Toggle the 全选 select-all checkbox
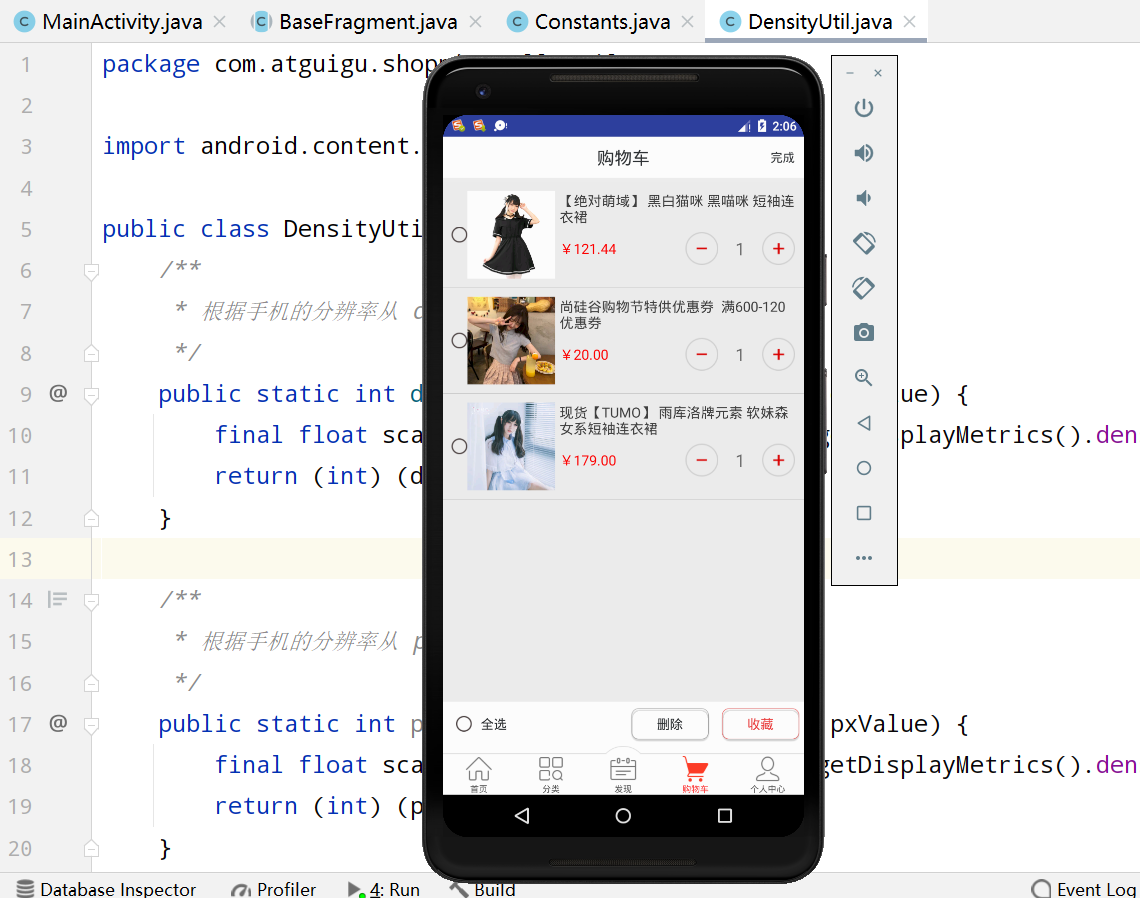The width and height of the screenshot is (1140, 898). click(x=464, y=724)
